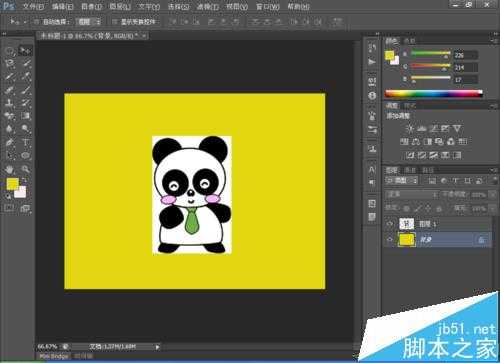Hide the Layer 1 visibility eye
The height and width of the screenshot is (363, 500).
390,224
